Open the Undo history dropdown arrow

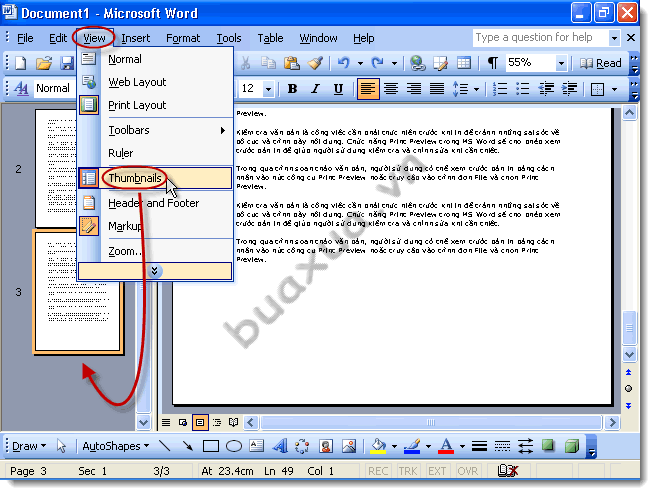(x=360, y=63)
